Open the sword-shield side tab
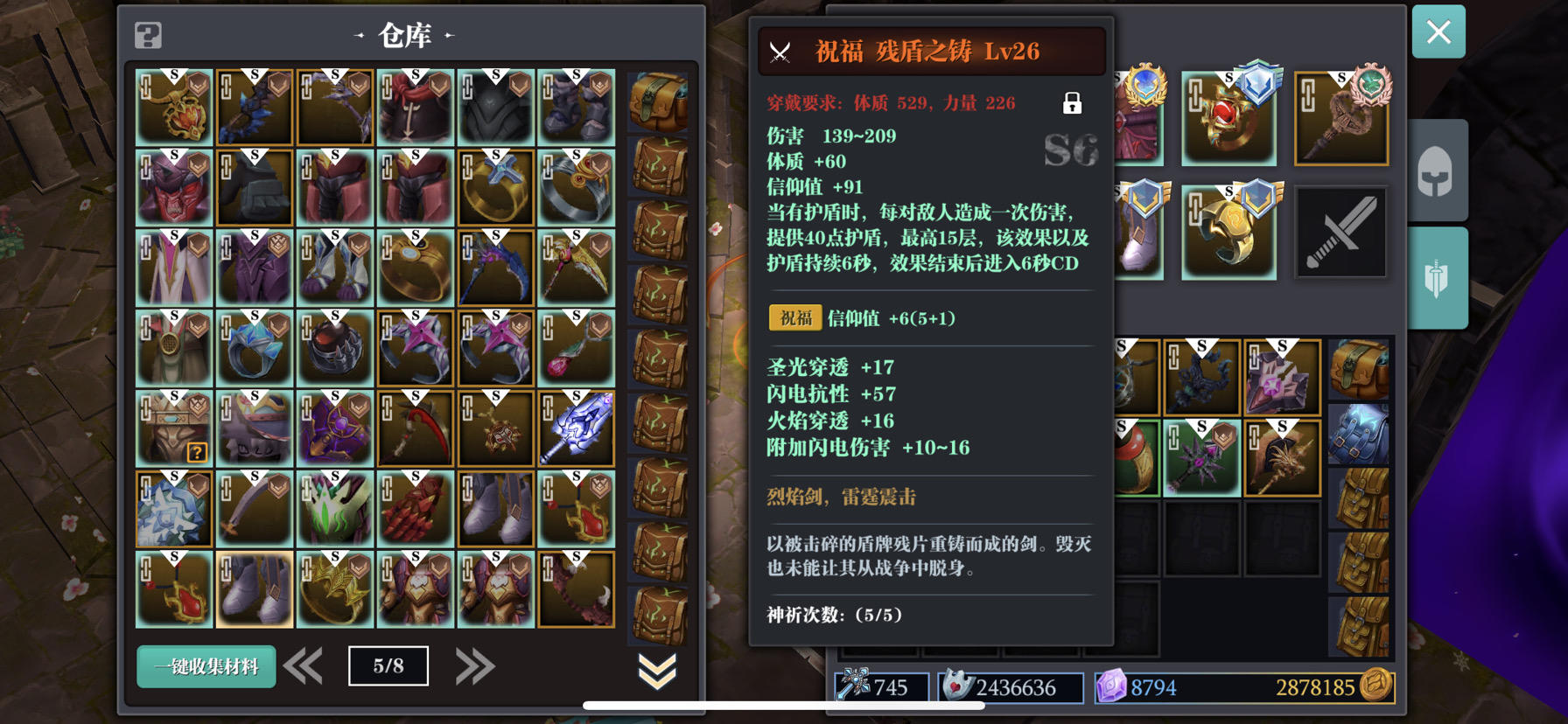 pyautogui.click(x=1436, y=279)
